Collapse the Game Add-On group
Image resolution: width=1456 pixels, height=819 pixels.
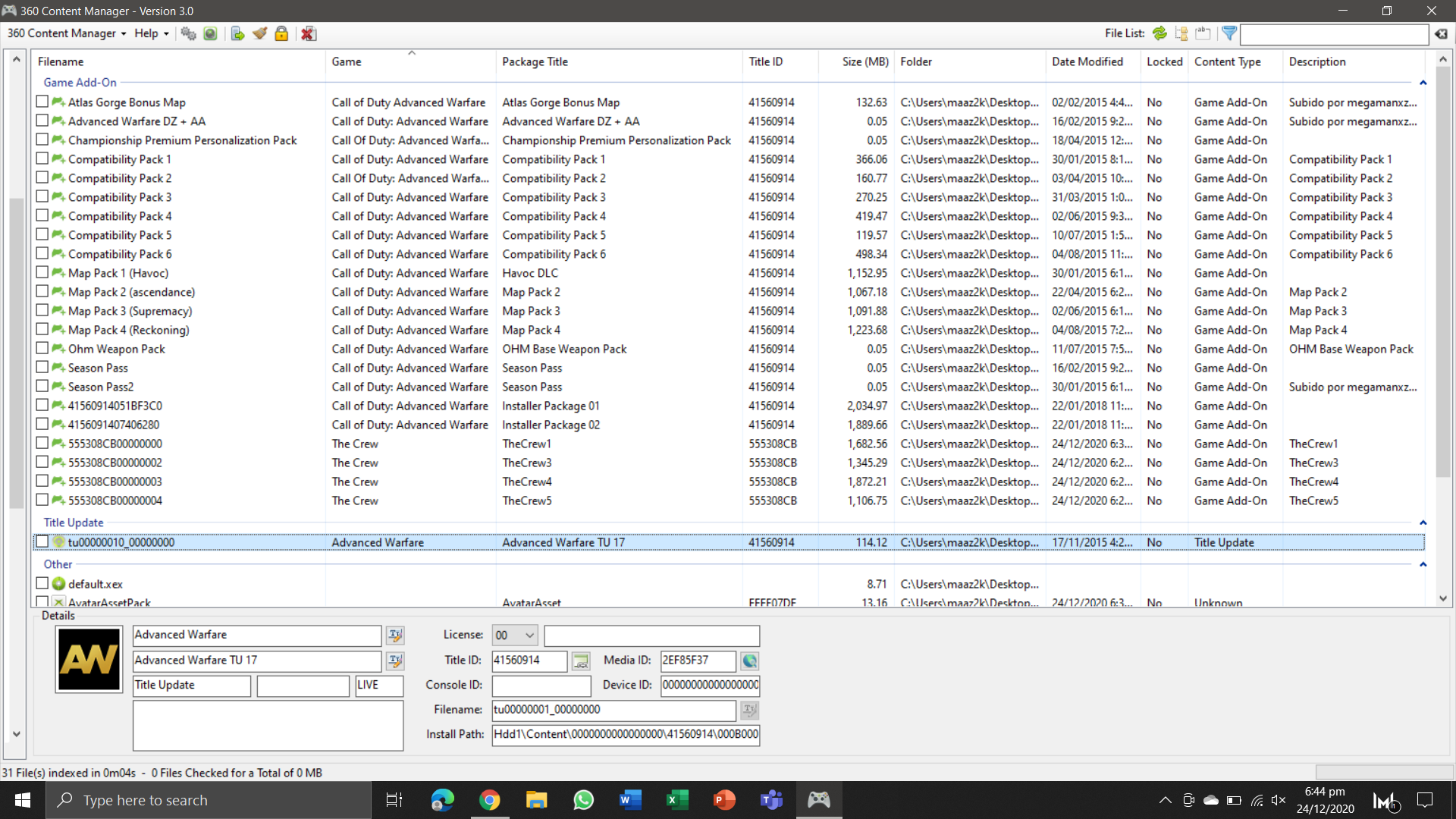(x=1423, y=83)
